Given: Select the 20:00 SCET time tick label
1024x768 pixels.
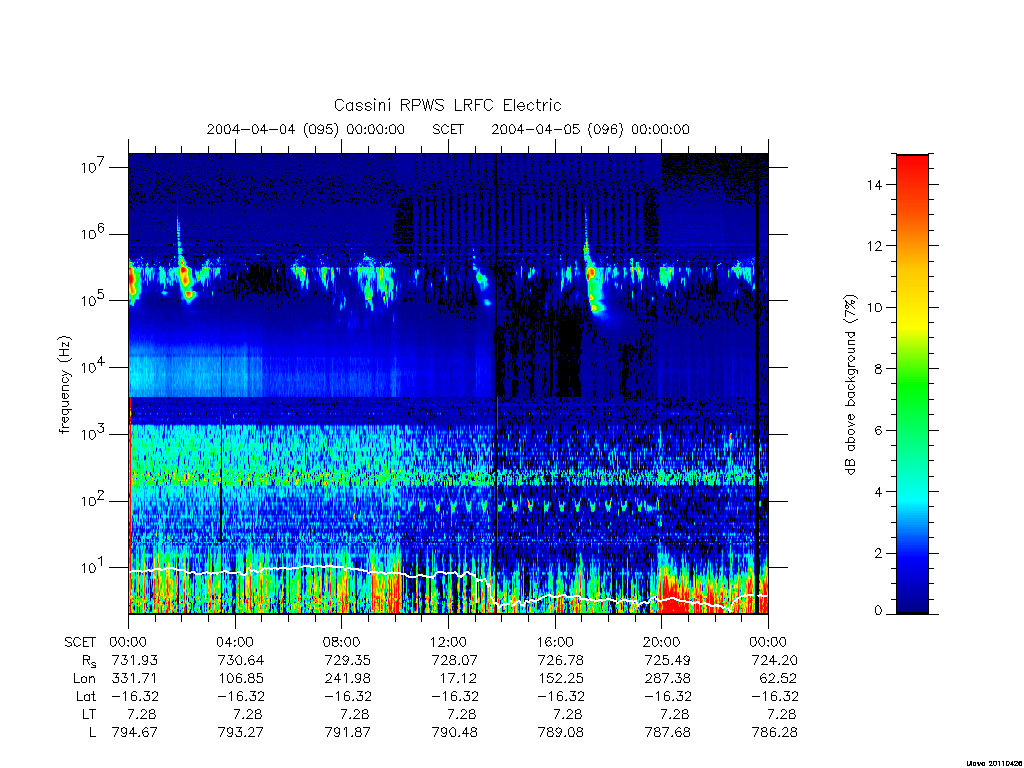Looking at the screenshot, I should click(662, 642).
